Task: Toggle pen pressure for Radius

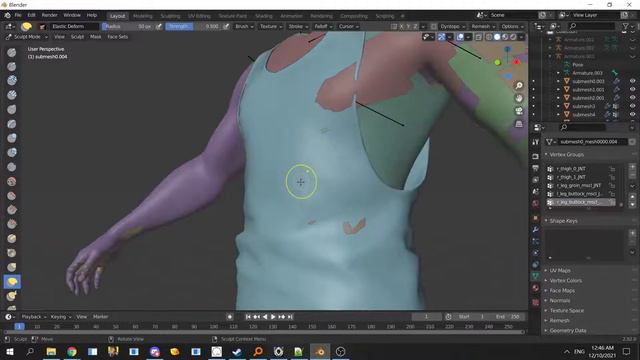Action: pyautogui.click(x=159, y=27)
